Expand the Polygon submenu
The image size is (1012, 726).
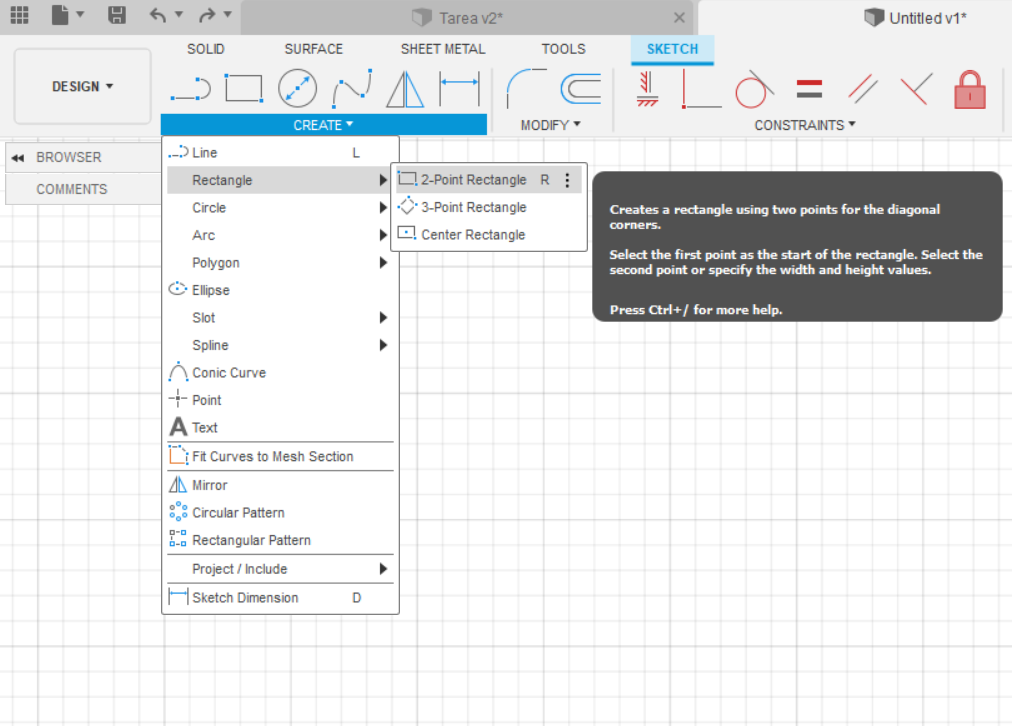click(x=280, y=263)
